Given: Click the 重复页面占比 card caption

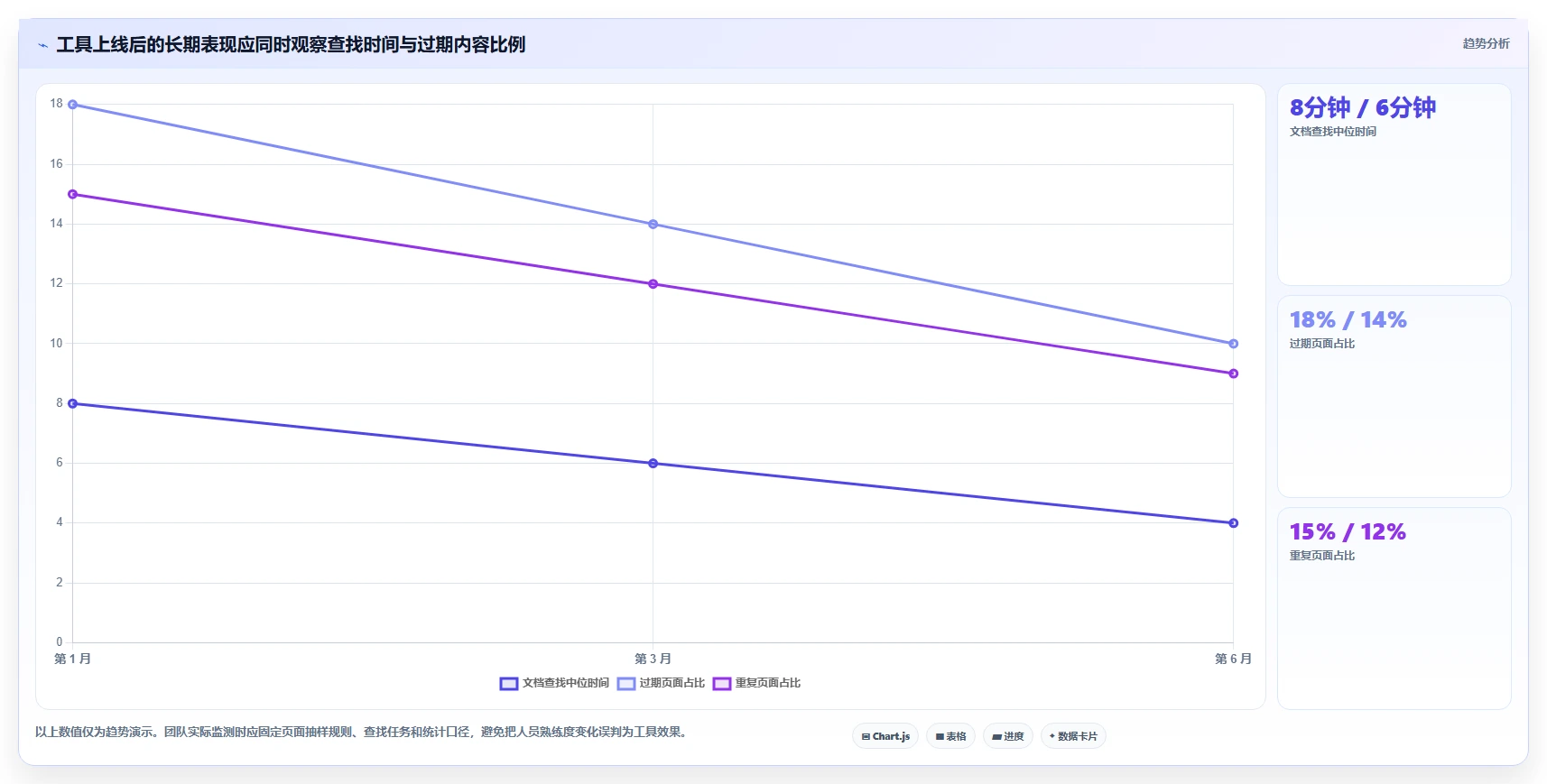Looking at the screenshot, I should (1322, 556).
